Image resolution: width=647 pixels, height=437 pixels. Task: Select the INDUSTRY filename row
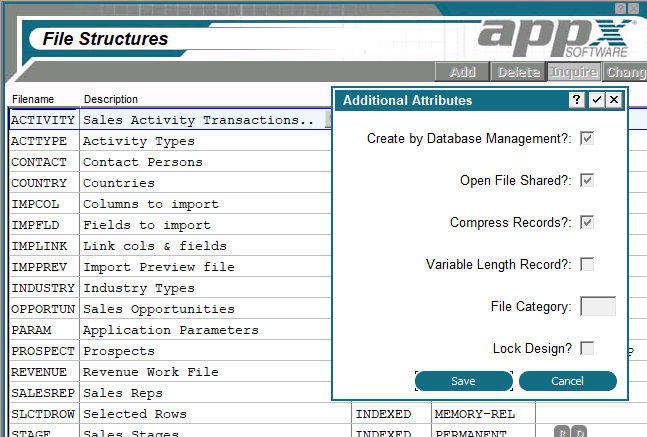point(44,288)
